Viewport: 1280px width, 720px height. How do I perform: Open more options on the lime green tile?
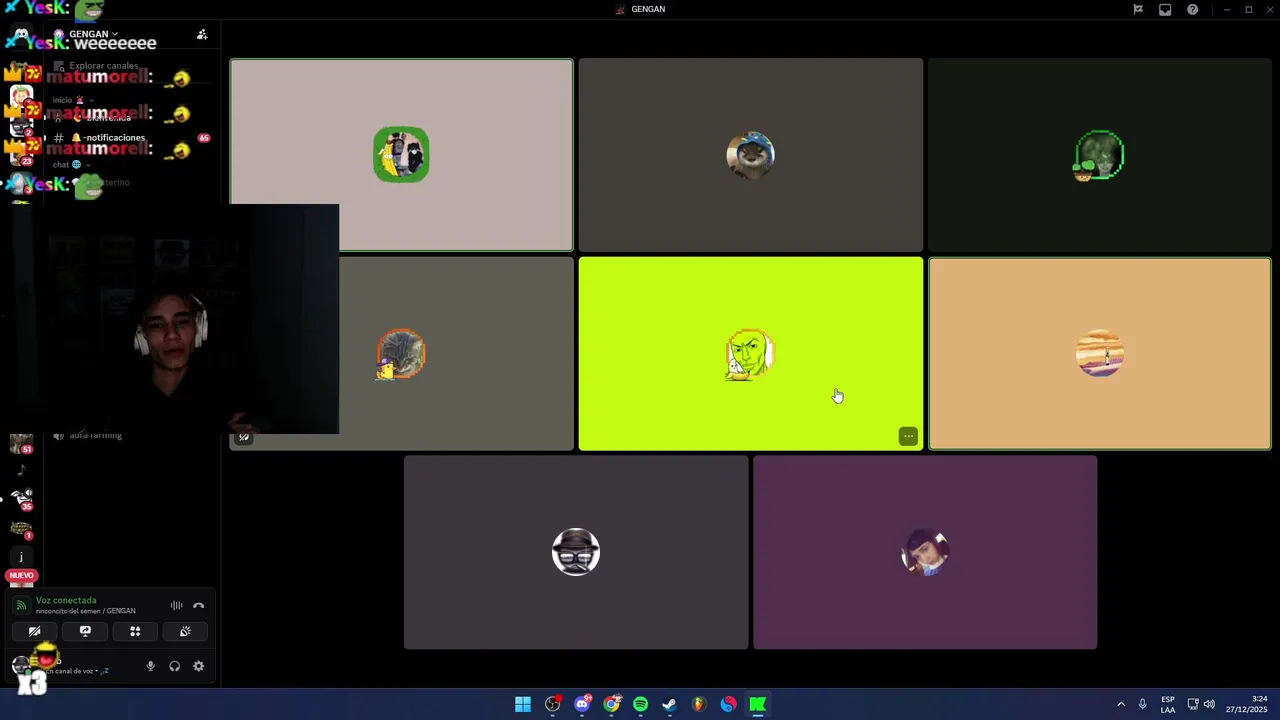[x=908, y=436]
